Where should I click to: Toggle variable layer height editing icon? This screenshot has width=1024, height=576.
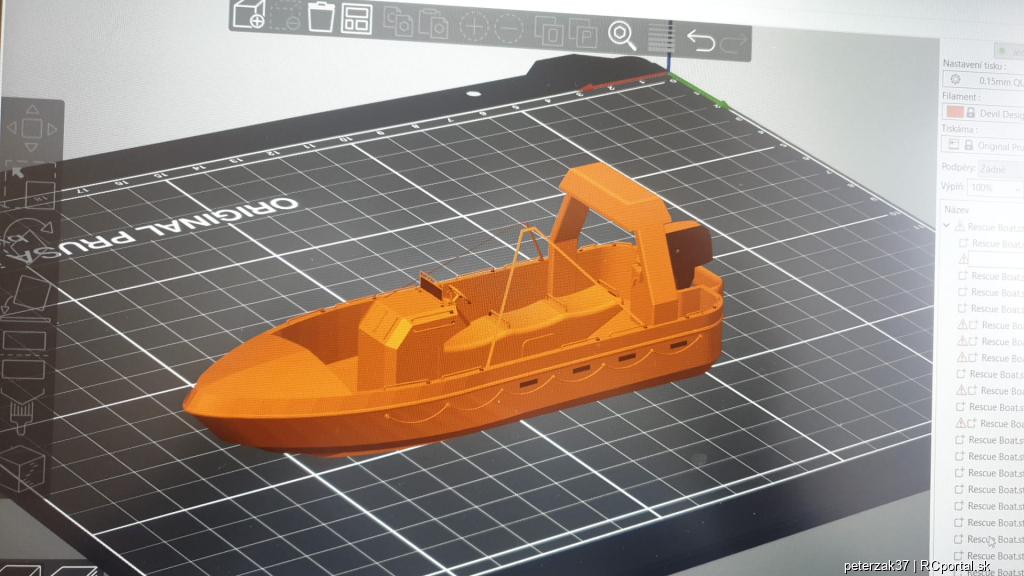click(660, 38)
